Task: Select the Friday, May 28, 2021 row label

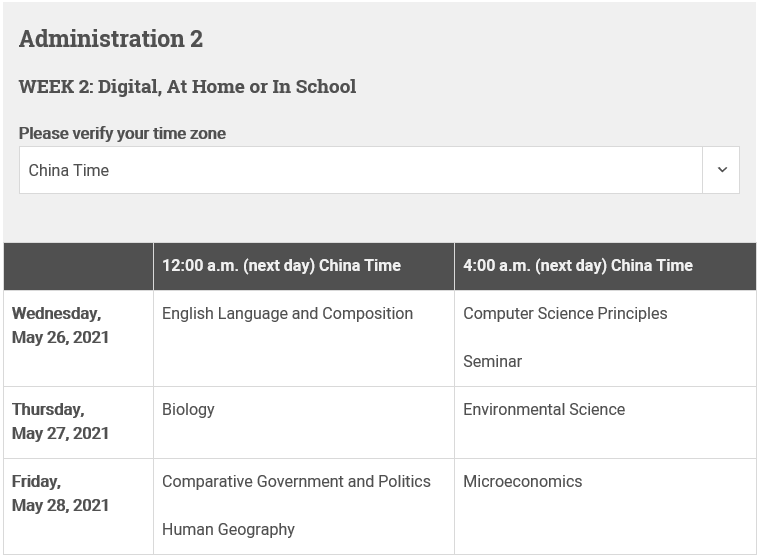Action: [60, 493]
